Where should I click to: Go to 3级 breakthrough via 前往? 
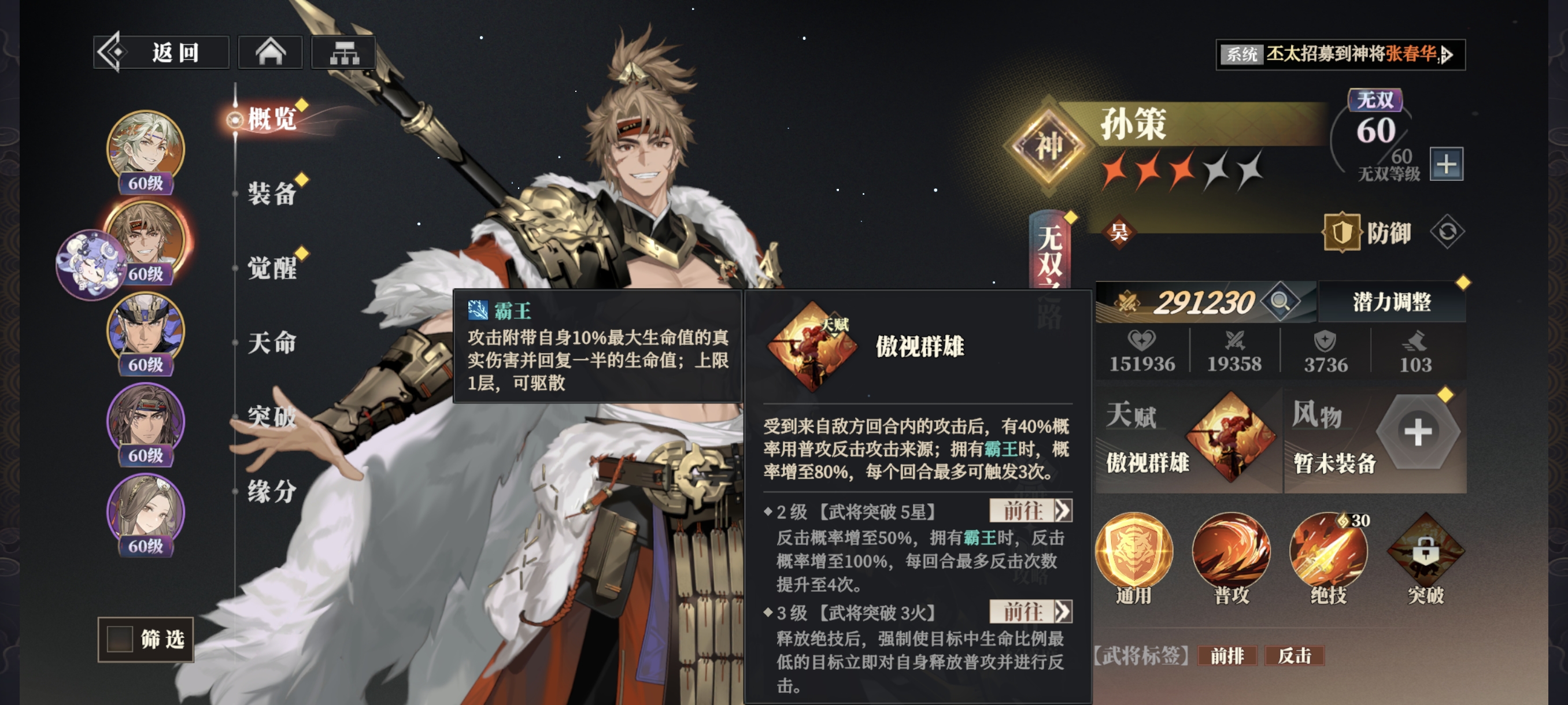point(1030,611)
